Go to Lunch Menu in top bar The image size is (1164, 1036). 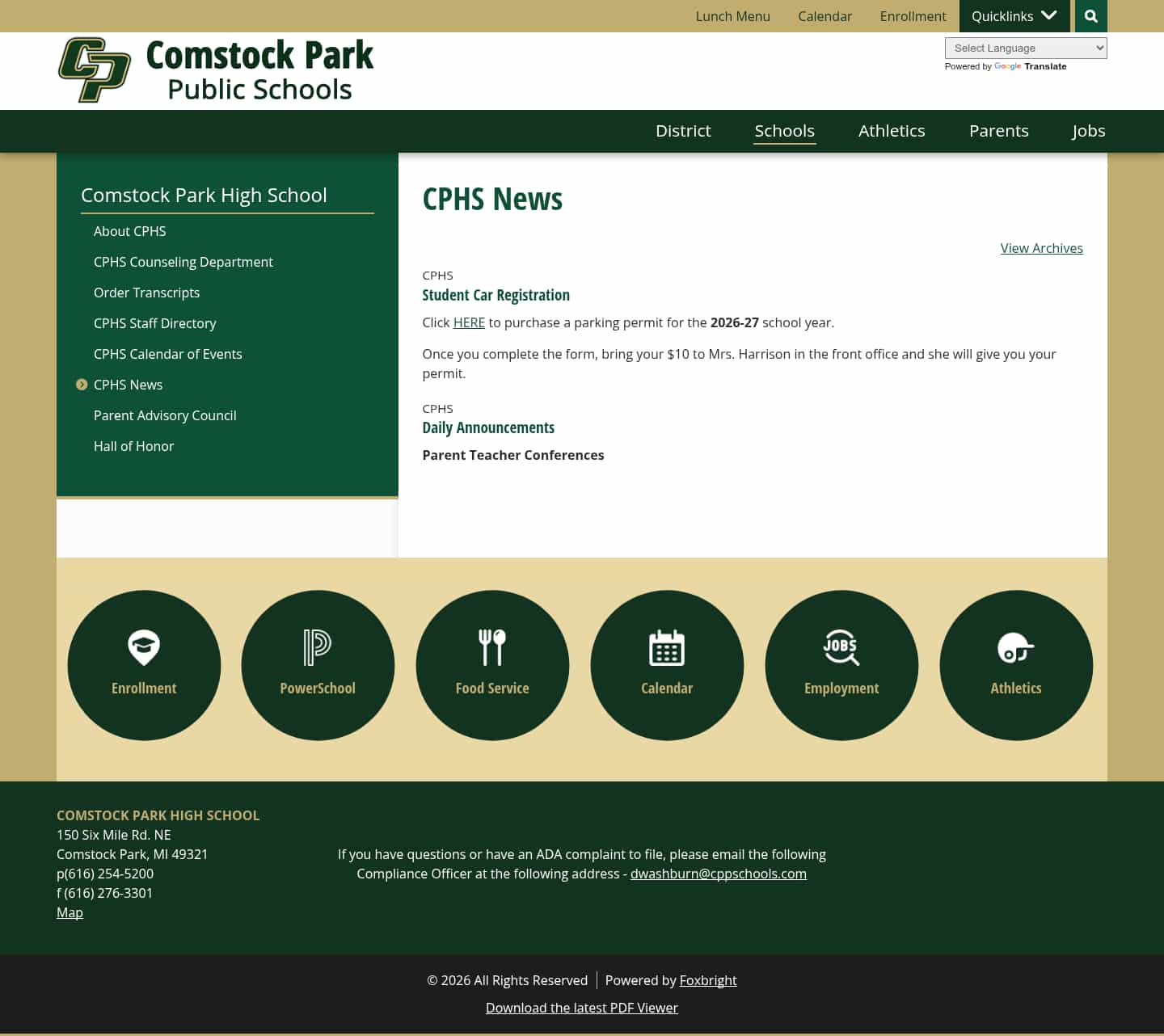[733, 16]
